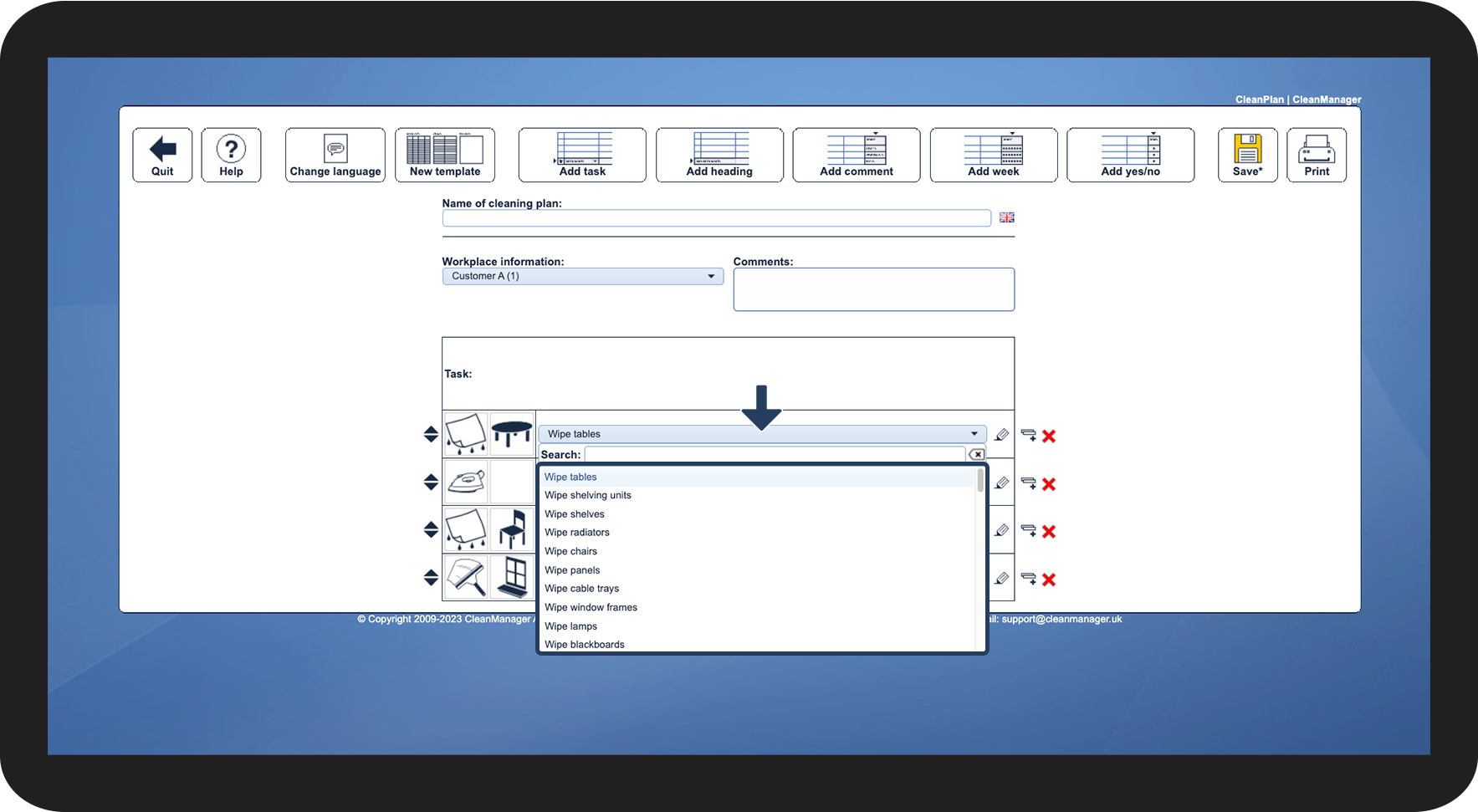Delete the window task row with red X
Viewport: 1478px width, 812px height.
pyautogui.click(x=1049, y=580)
